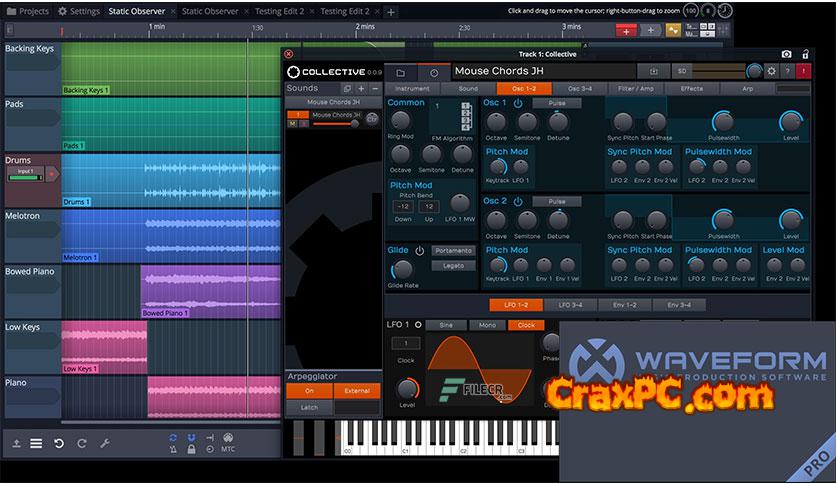836x484 pixels.
Task: Click the preset folder browser icon
Action: coord(400,72)
